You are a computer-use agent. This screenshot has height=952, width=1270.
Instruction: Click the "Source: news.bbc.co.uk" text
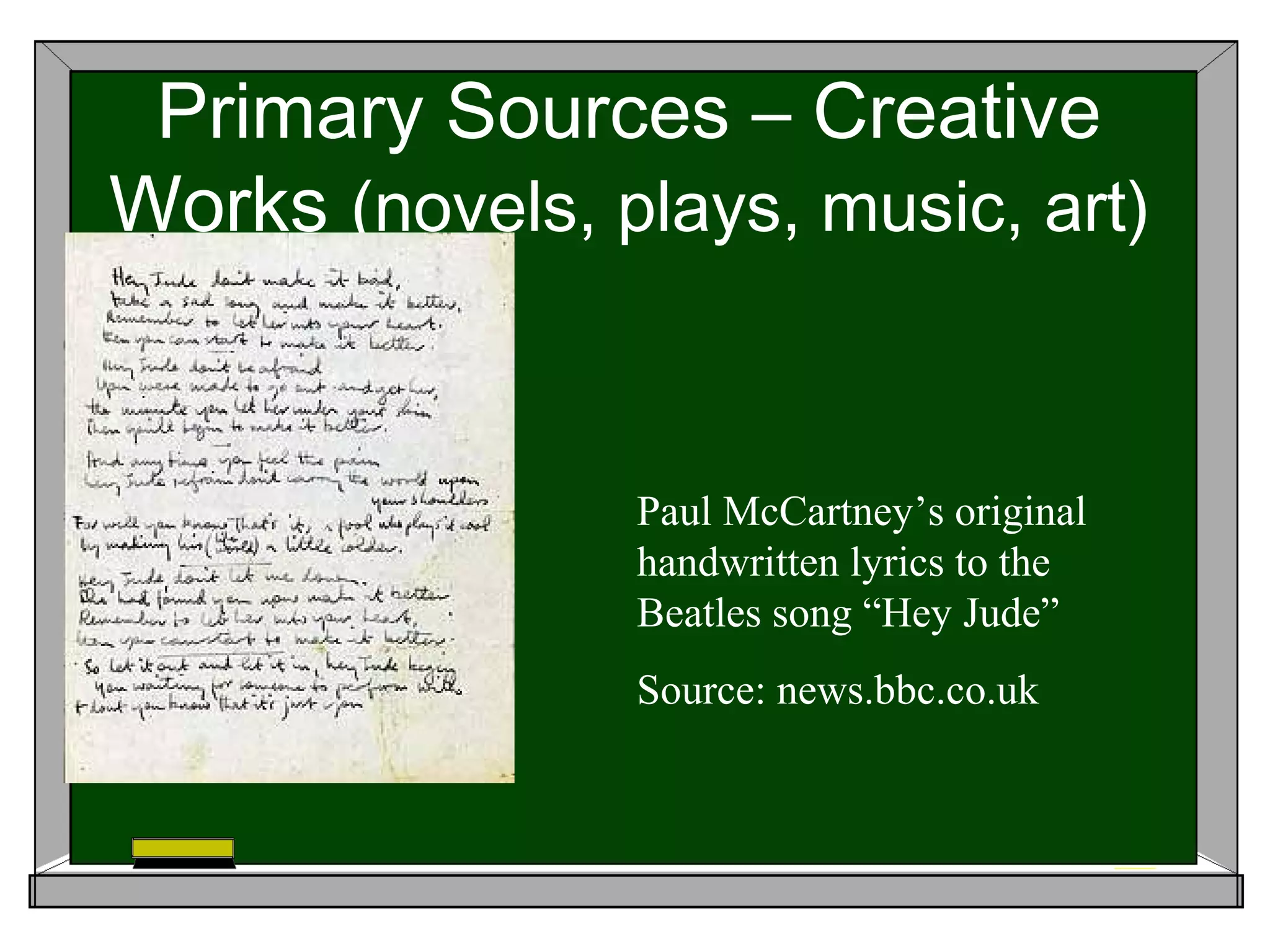tap(838, 690)
